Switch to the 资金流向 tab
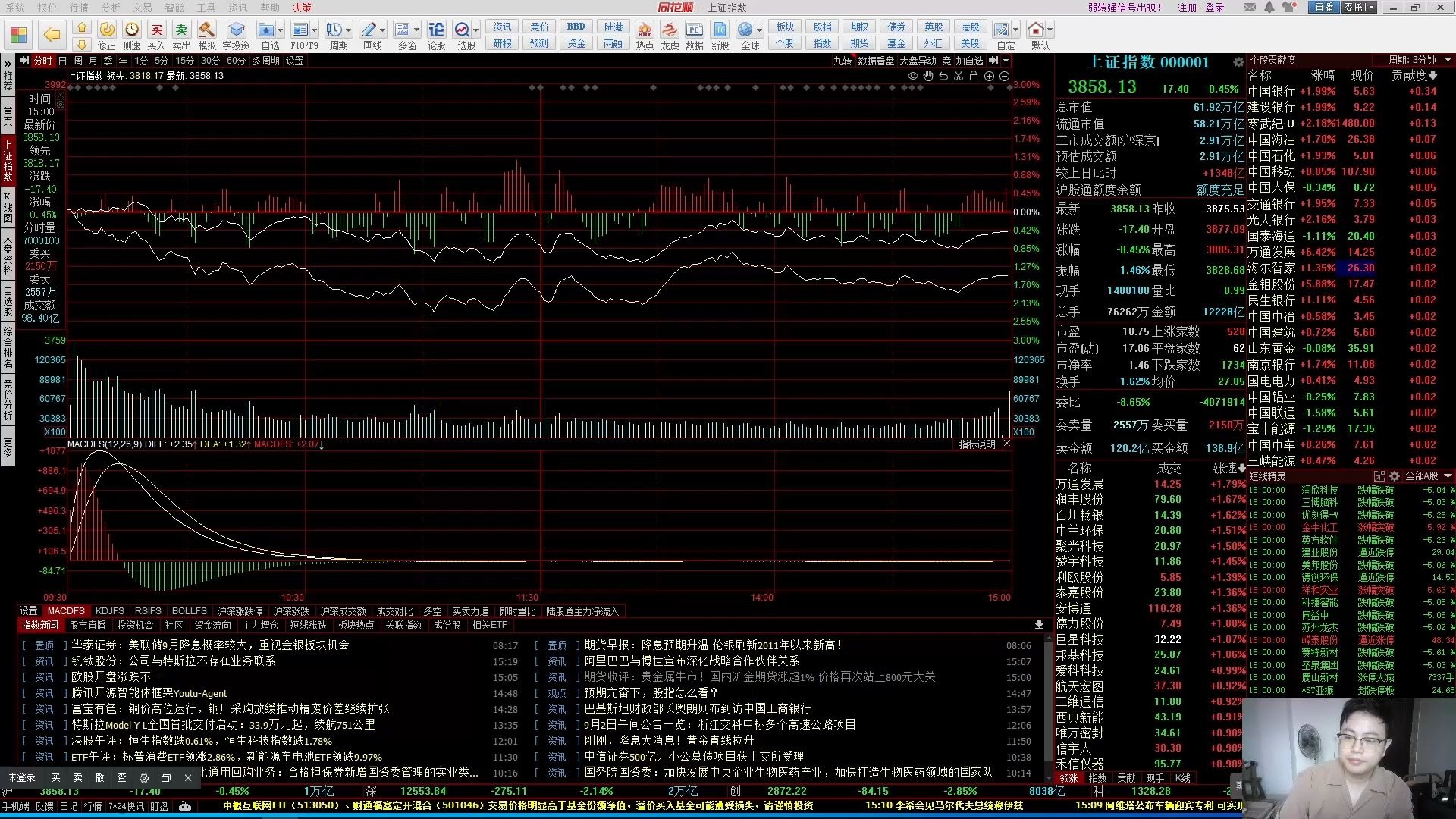 [x=212, y=626]
